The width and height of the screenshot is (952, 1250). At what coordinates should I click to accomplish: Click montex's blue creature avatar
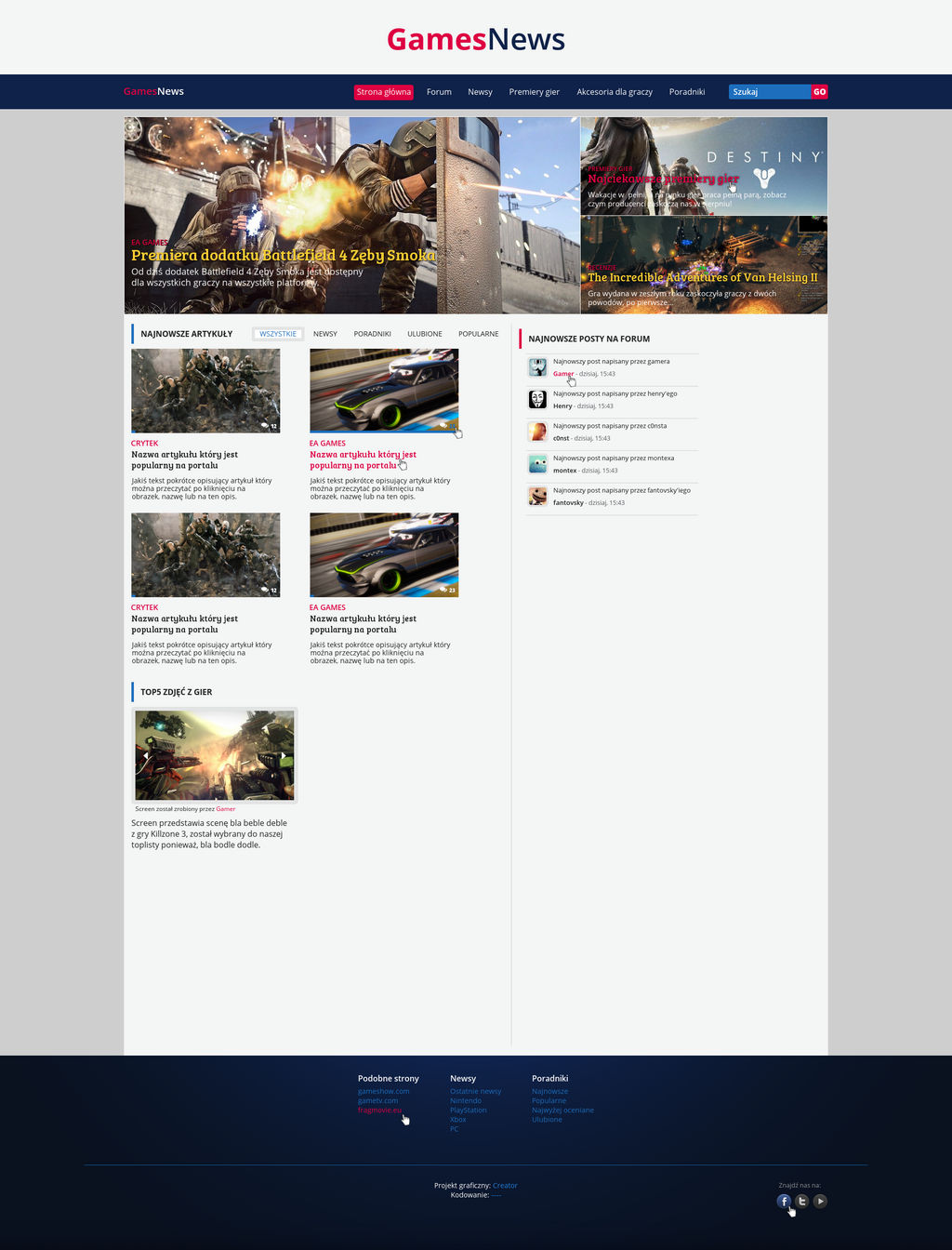(537, 464)
